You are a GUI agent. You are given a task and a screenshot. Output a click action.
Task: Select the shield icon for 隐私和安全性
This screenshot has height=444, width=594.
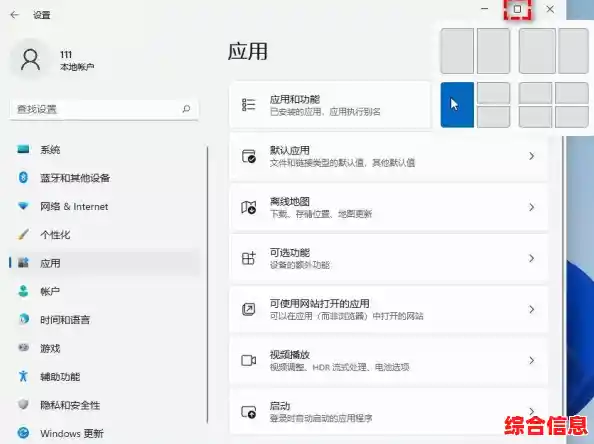tap(23, 405)
